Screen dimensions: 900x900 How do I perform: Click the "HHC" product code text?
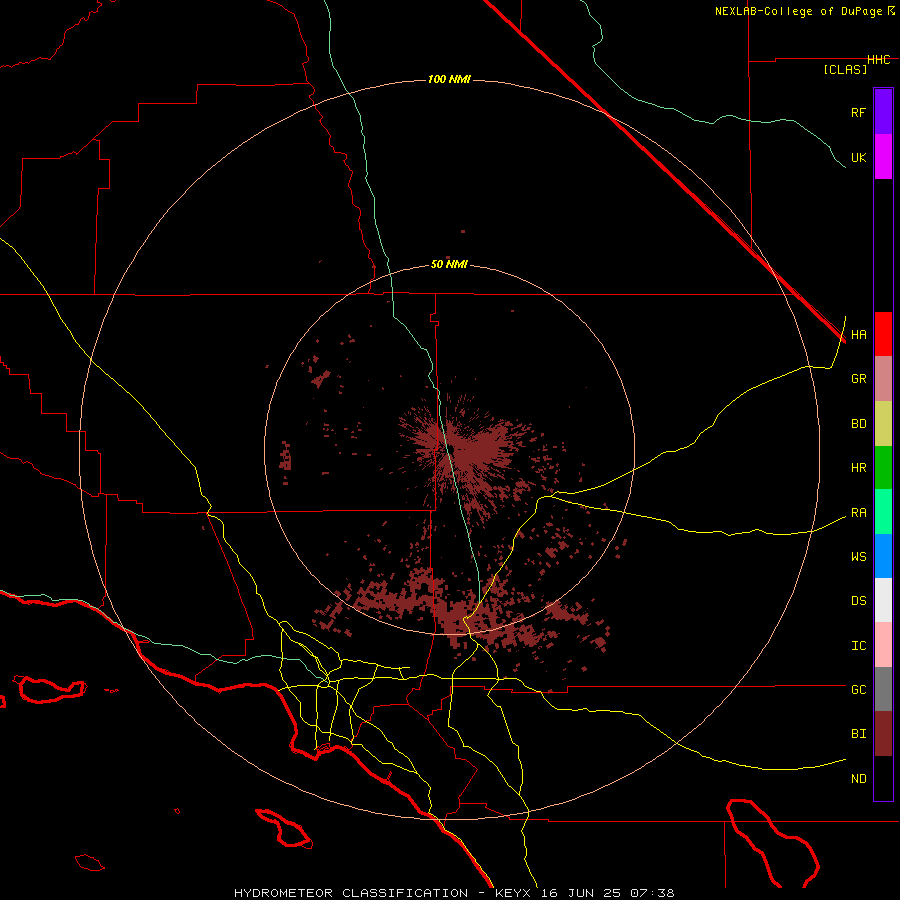(878, 60)
